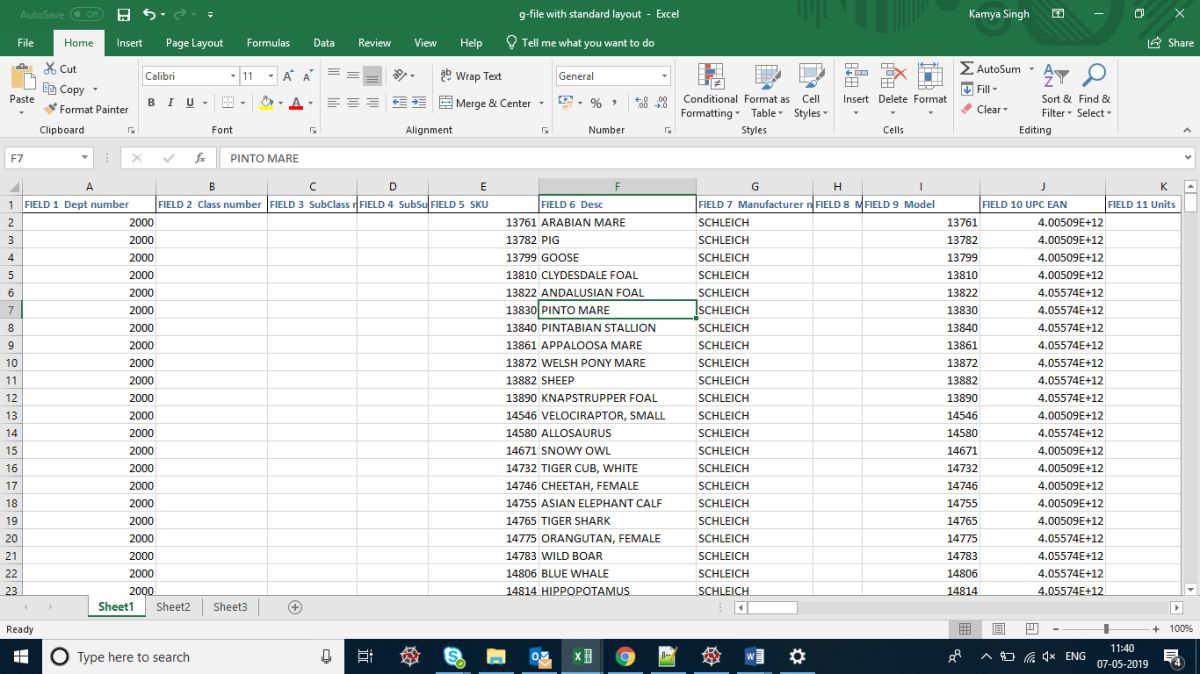Click the Undo arrow icon
This screenshot has height=674, width=1200.
coord(149,14)
